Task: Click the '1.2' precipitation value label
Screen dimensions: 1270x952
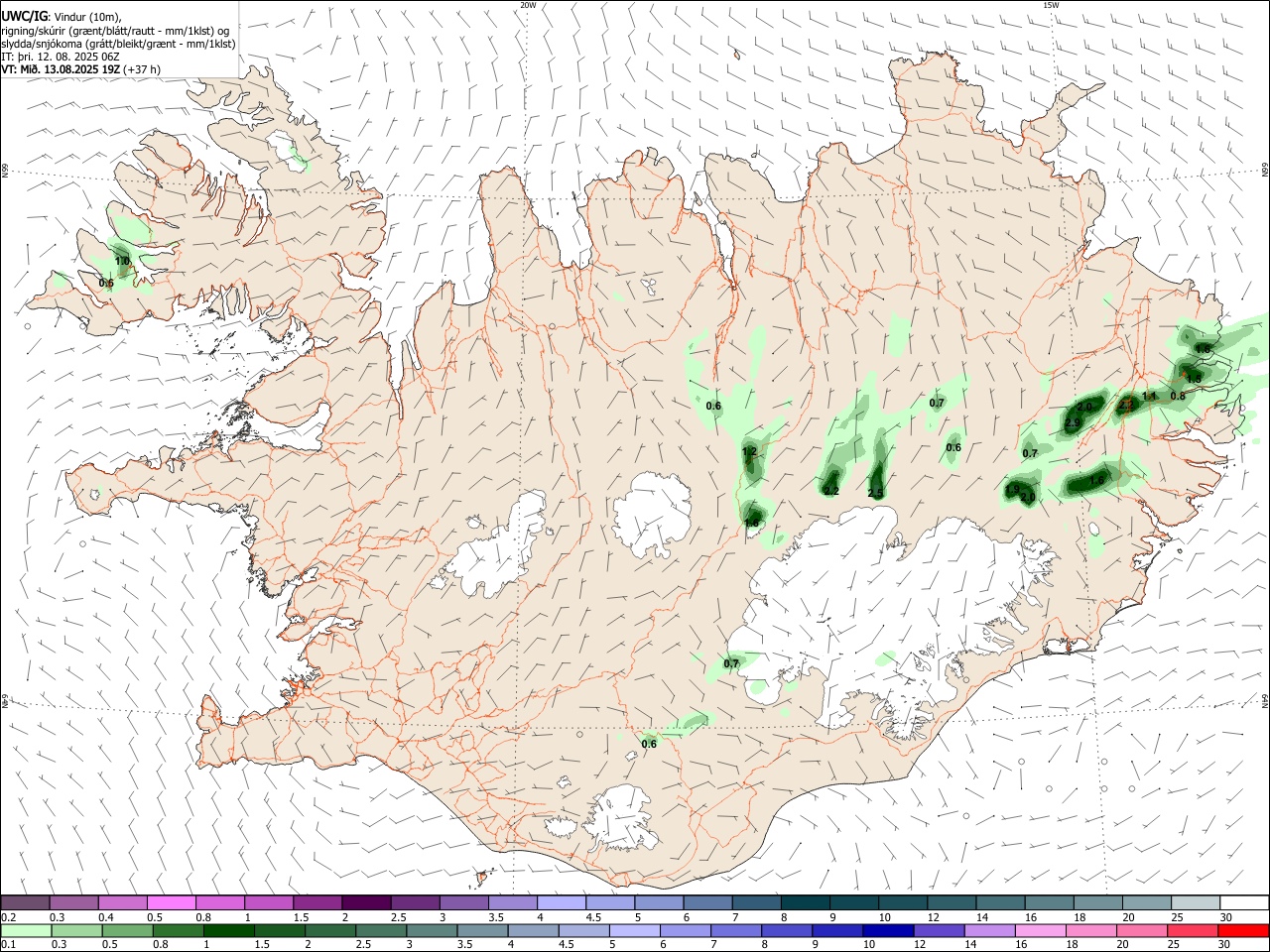Action: pos(750,452)
